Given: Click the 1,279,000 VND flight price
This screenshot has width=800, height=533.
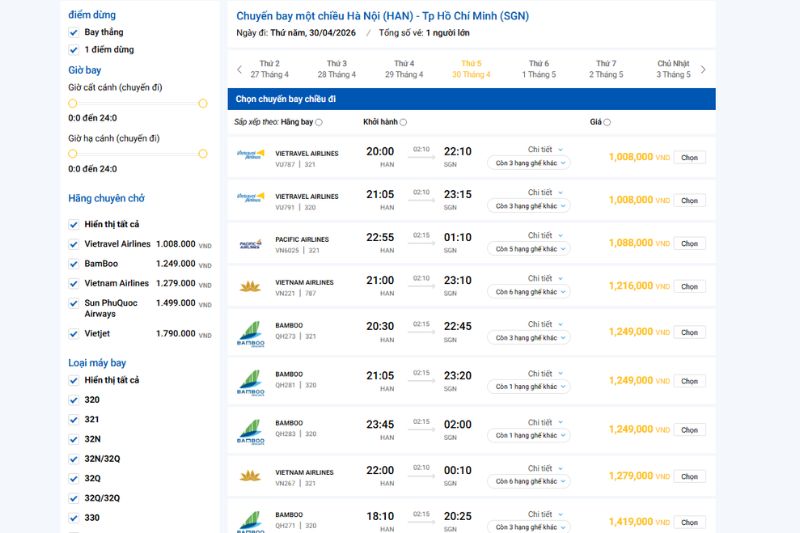Looking at the screenshot, I should click(x=639, y=476).
